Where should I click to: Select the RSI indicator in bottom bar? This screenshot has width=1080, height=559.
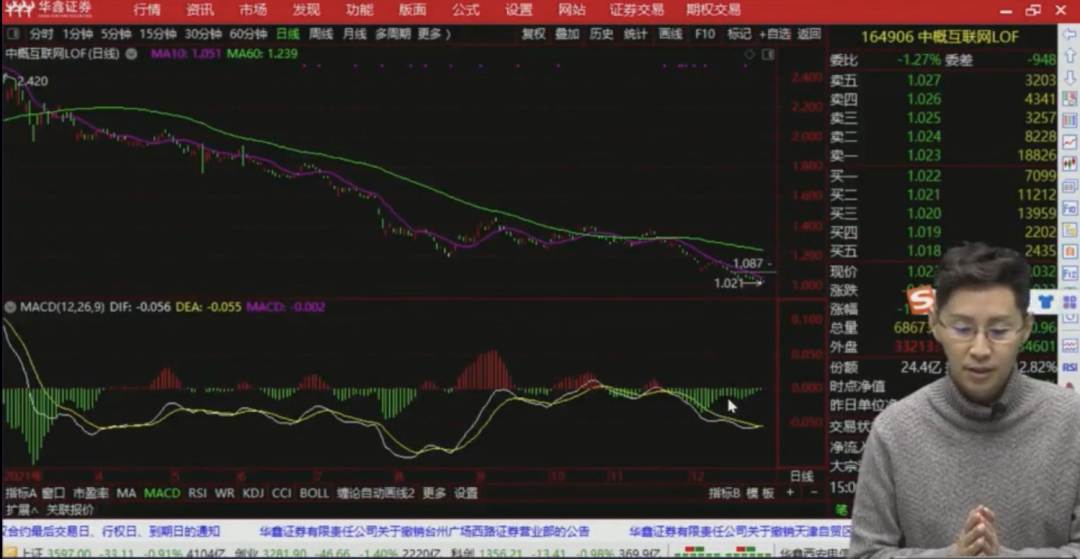[x=198, y=493]
